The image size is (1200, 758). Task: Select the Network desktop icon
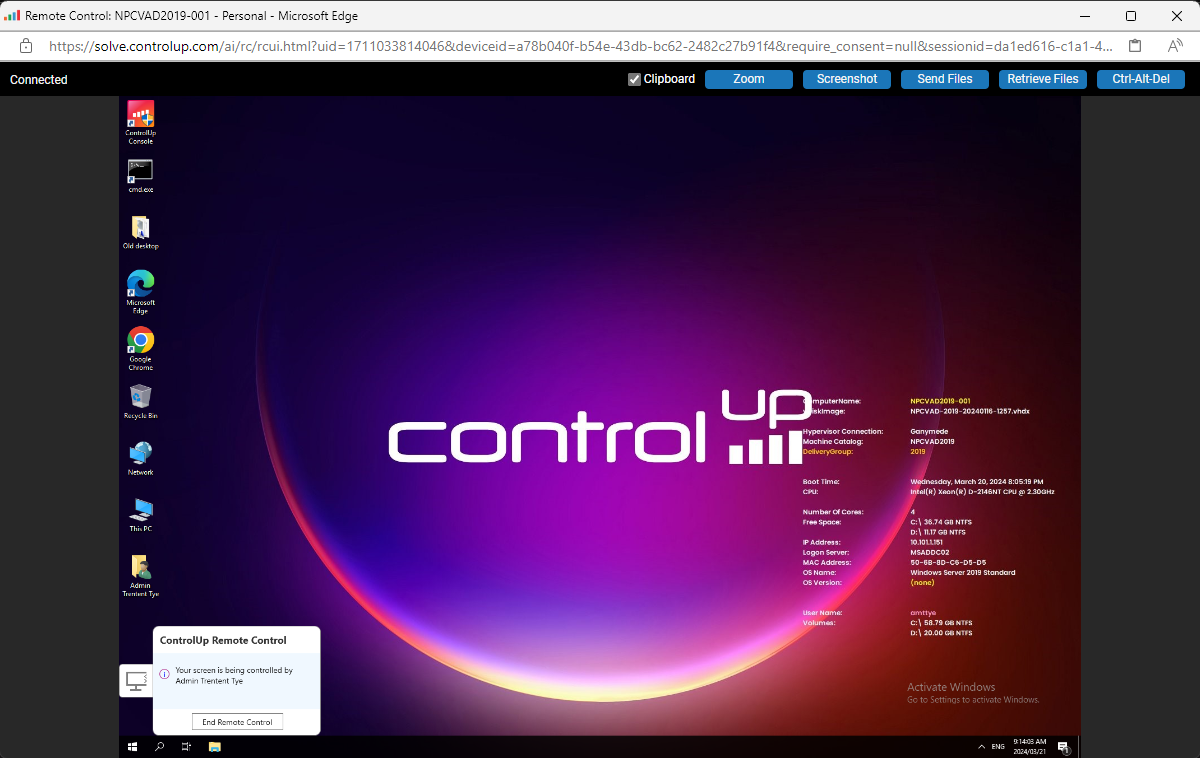pyautogui.click(x=140, y=454)
